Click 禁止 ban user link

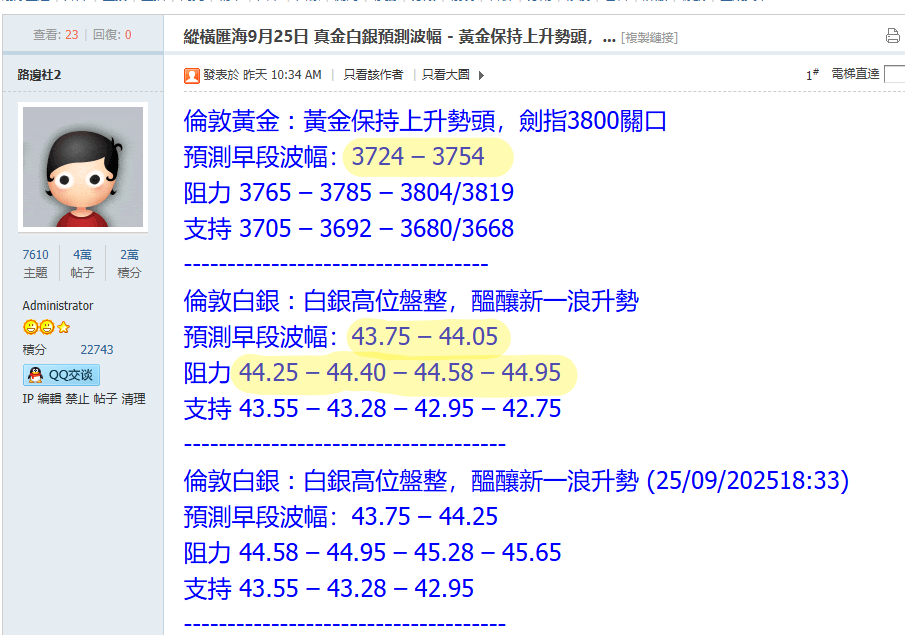coord(77,399)
